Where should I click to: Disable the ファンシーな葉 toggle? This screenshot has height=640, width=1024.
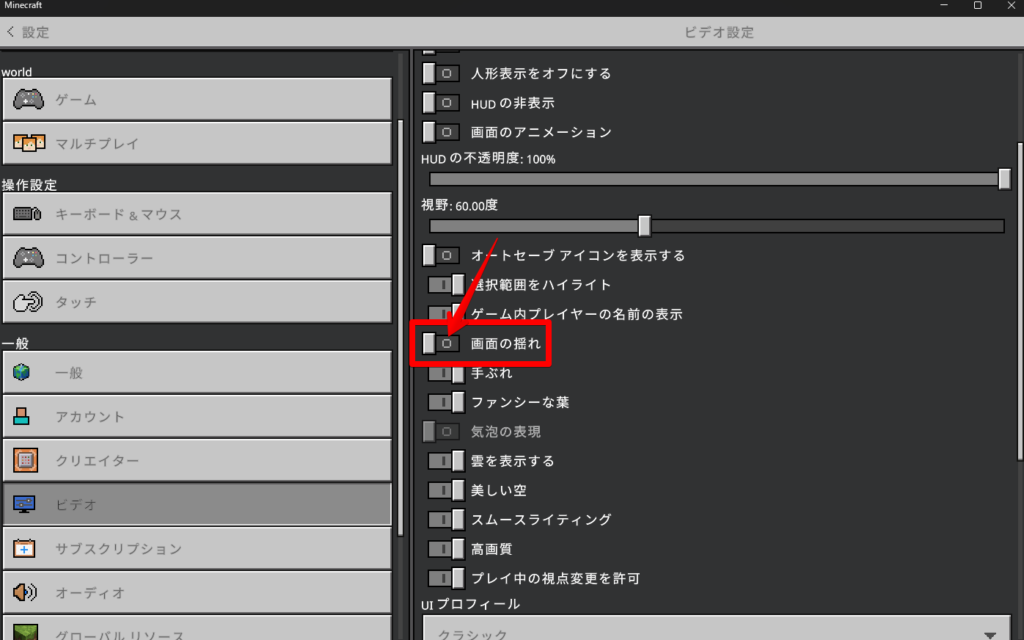pyautogui.click(x=446, y=402)
